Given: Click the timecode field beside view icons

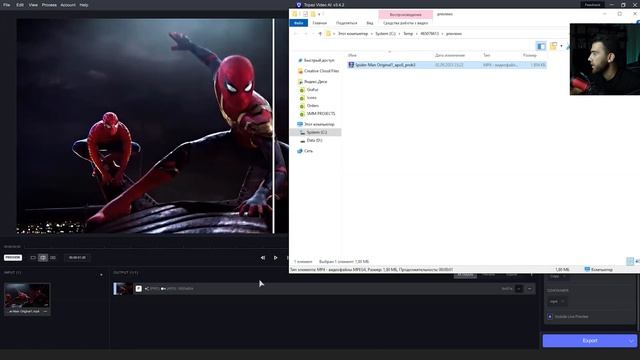Looking at the screenshot, I should pos(77,258).
